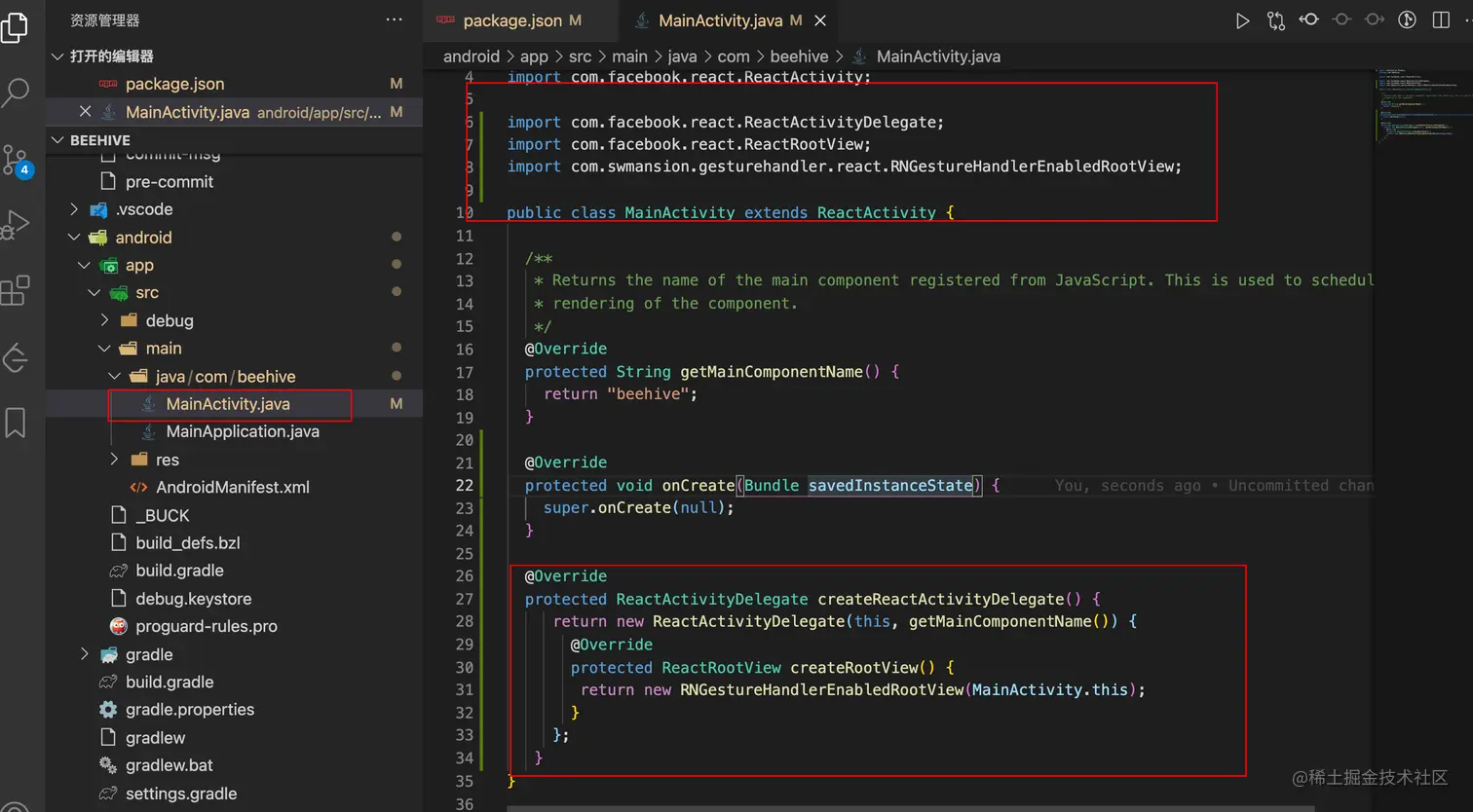Viewport: 1473px width, 812px height.
Task: Open gradle.properties file
Action: 190,710
